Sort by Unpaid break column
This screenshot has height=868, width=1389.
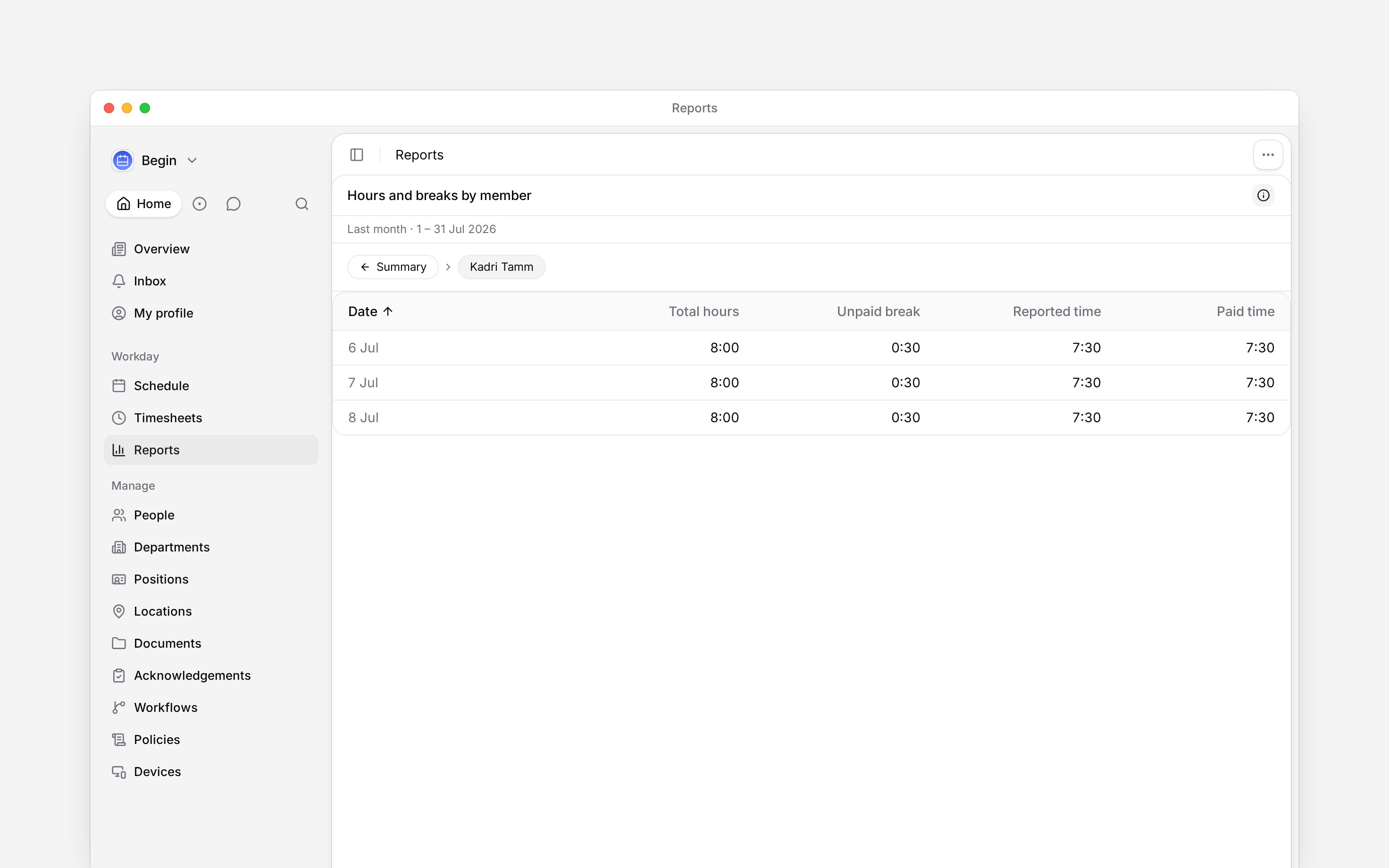point(878,312)
